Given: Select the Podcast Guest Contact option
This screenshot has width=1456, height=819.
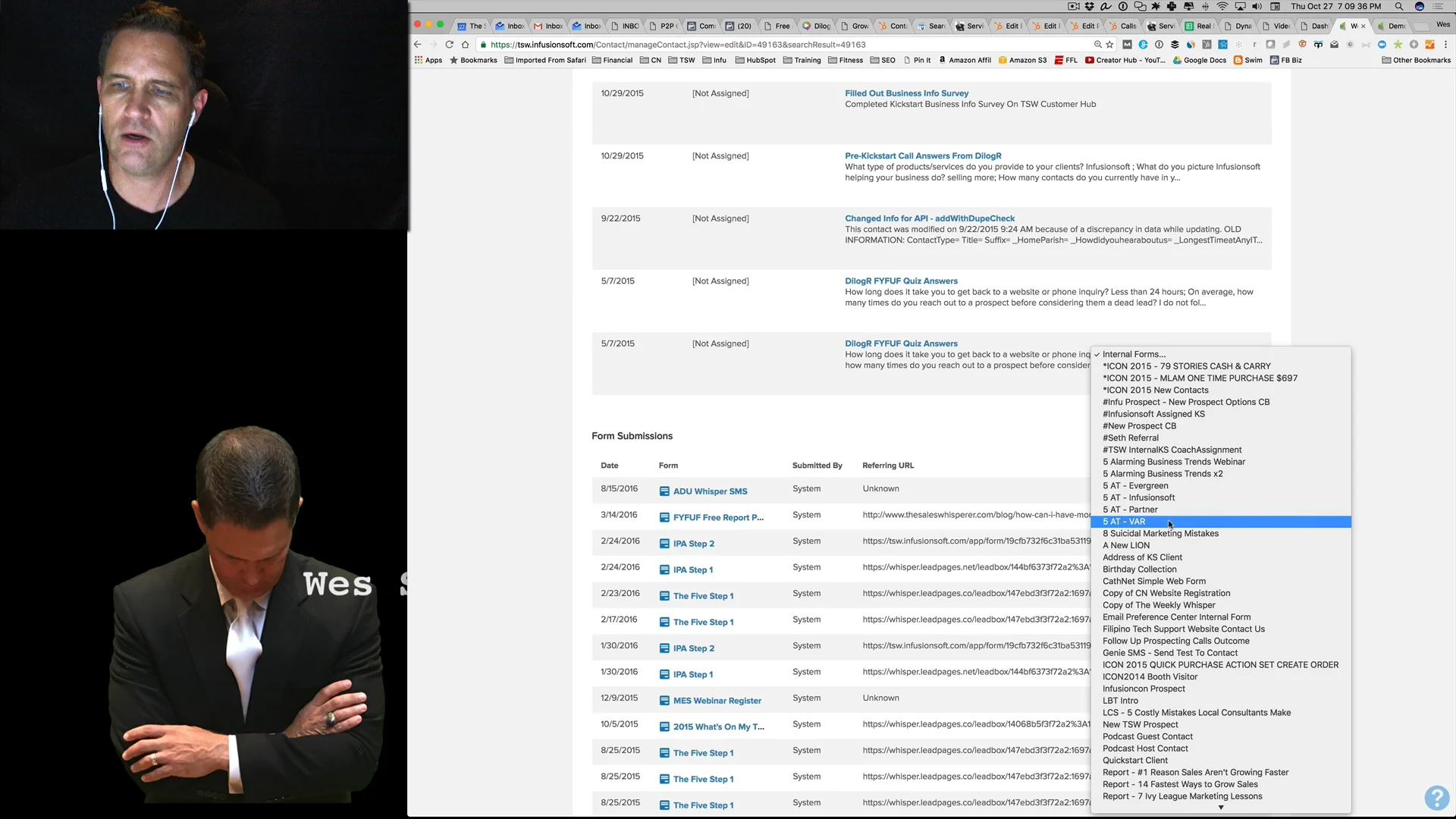Looking at the screenshot, I should 1147,736.
